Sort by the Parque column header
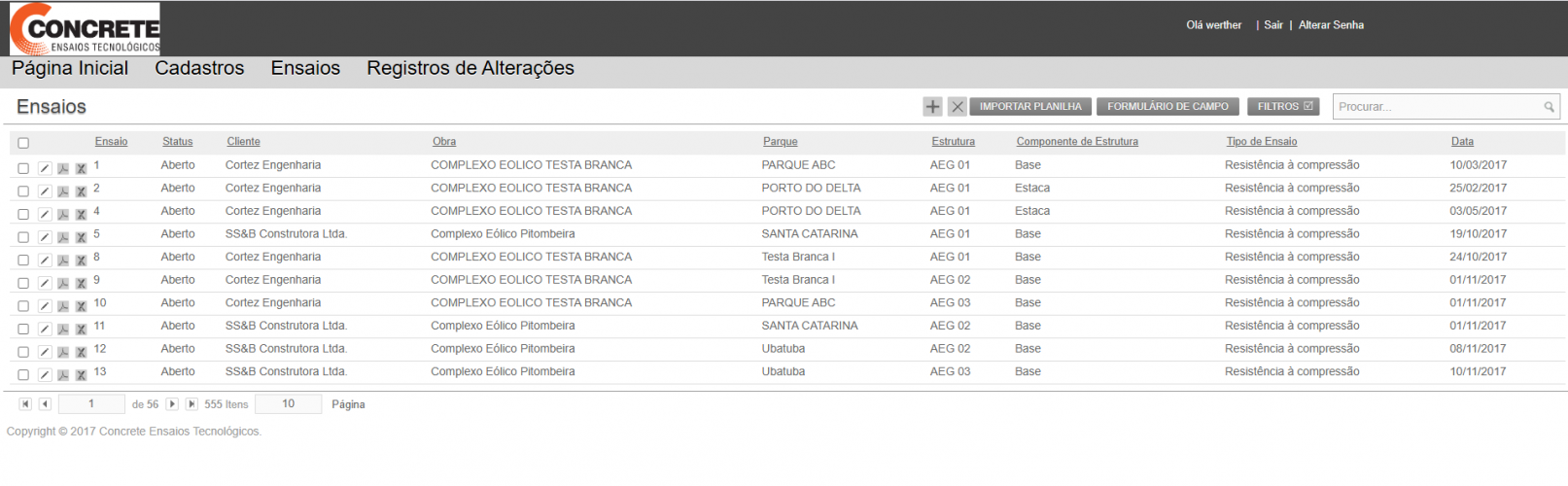Screen dimensions: 1568x486 click(x=780, y=142)
